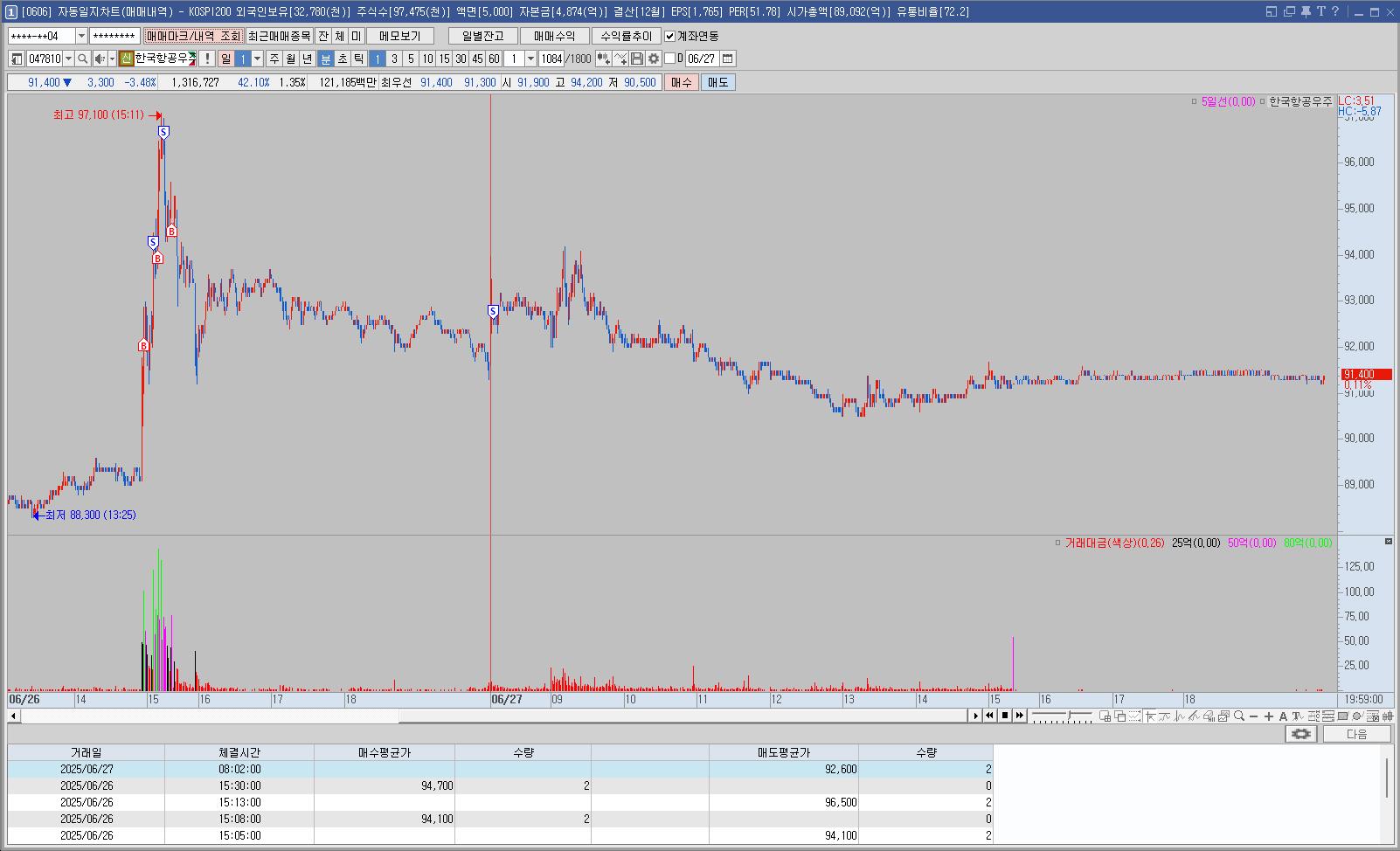The image size is (1400, 851).
Task: Click the 15 minute interval button
Action: coord(444,59)
